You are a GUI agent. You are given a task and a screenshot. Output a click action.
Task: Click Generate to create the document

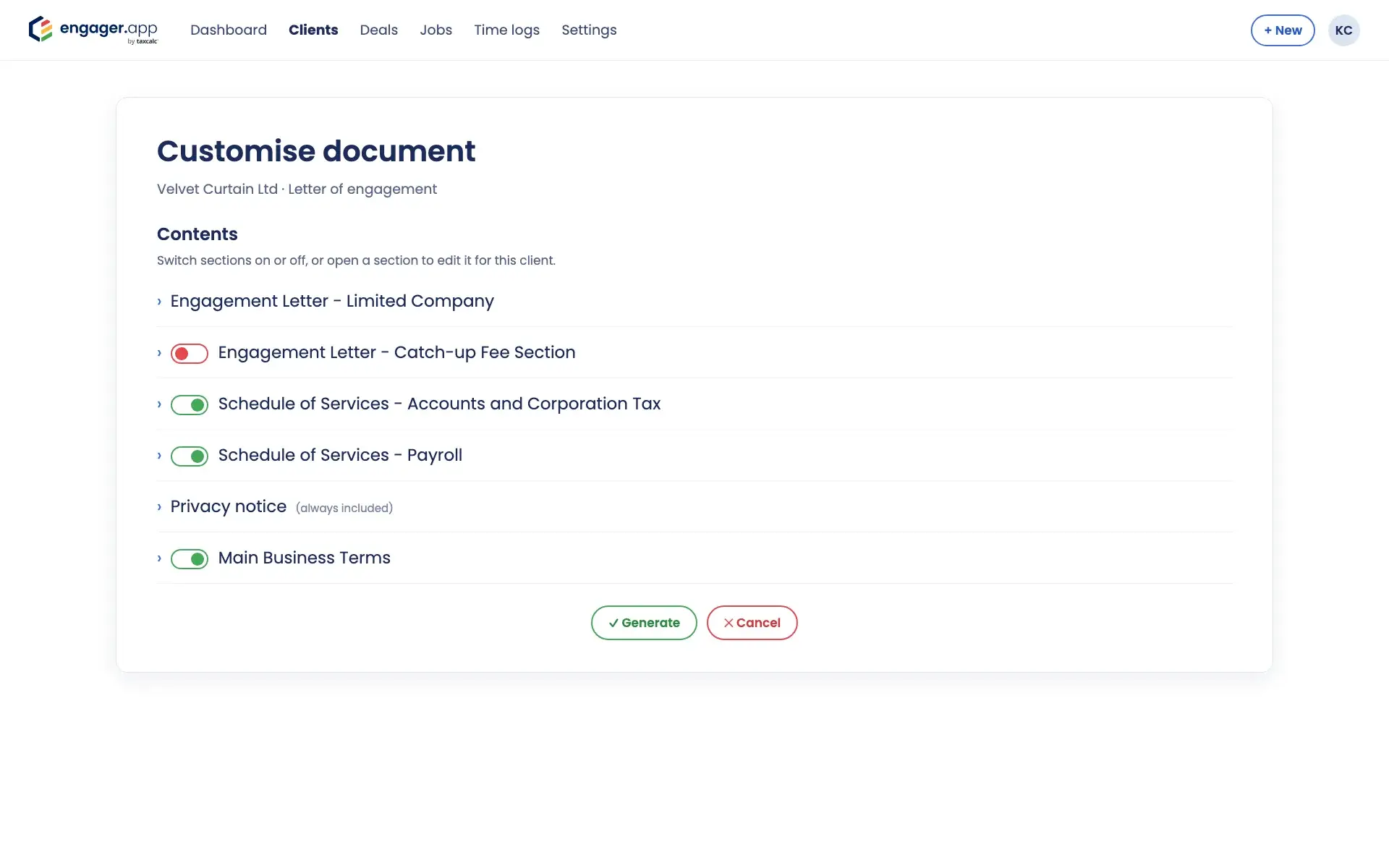point(644,623)
